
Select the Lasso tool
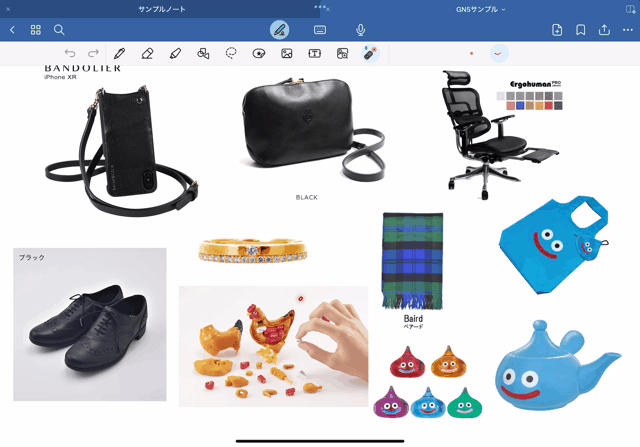[231, 53]
